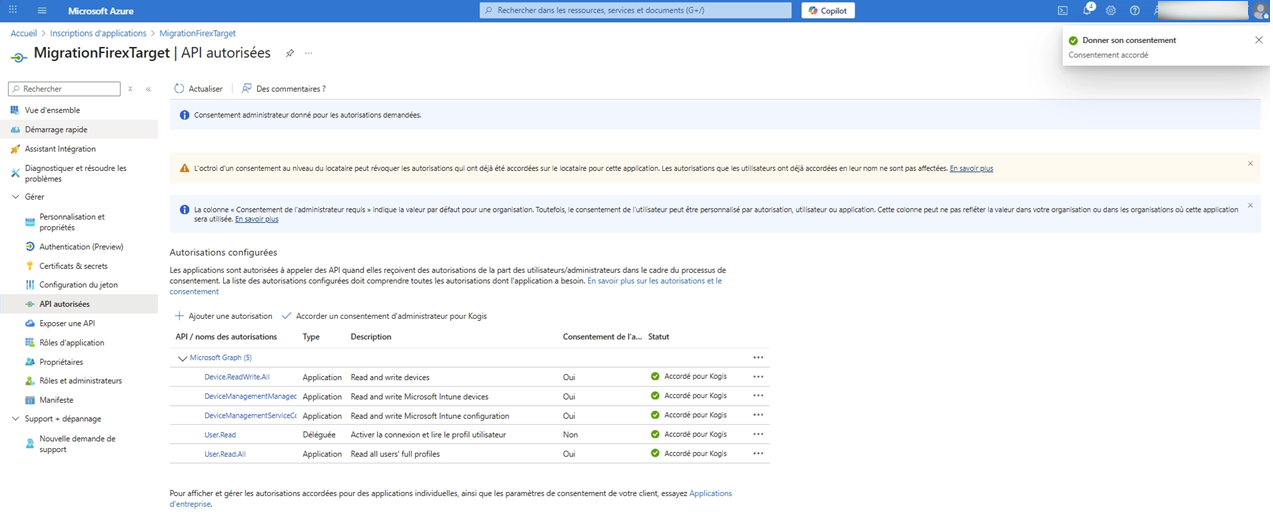The width and height of the screenshot is (1273, 522).
Task: Open DeviceManagementManagedDevices permission link
Action: point(250,396)
